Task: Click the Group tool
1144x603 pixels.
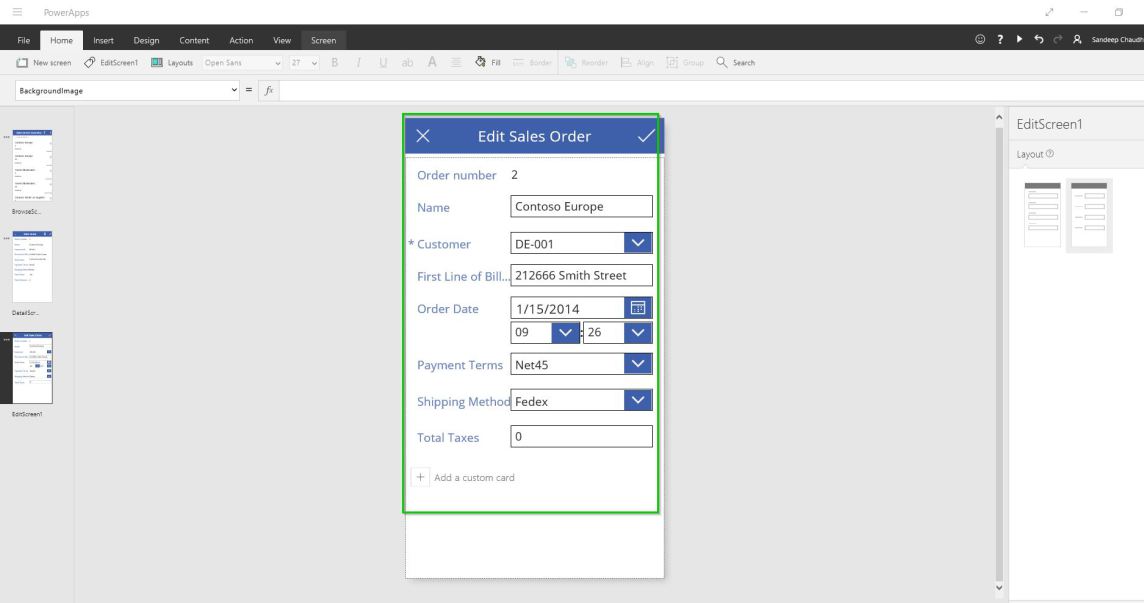Action: click(x=684, y=63)
